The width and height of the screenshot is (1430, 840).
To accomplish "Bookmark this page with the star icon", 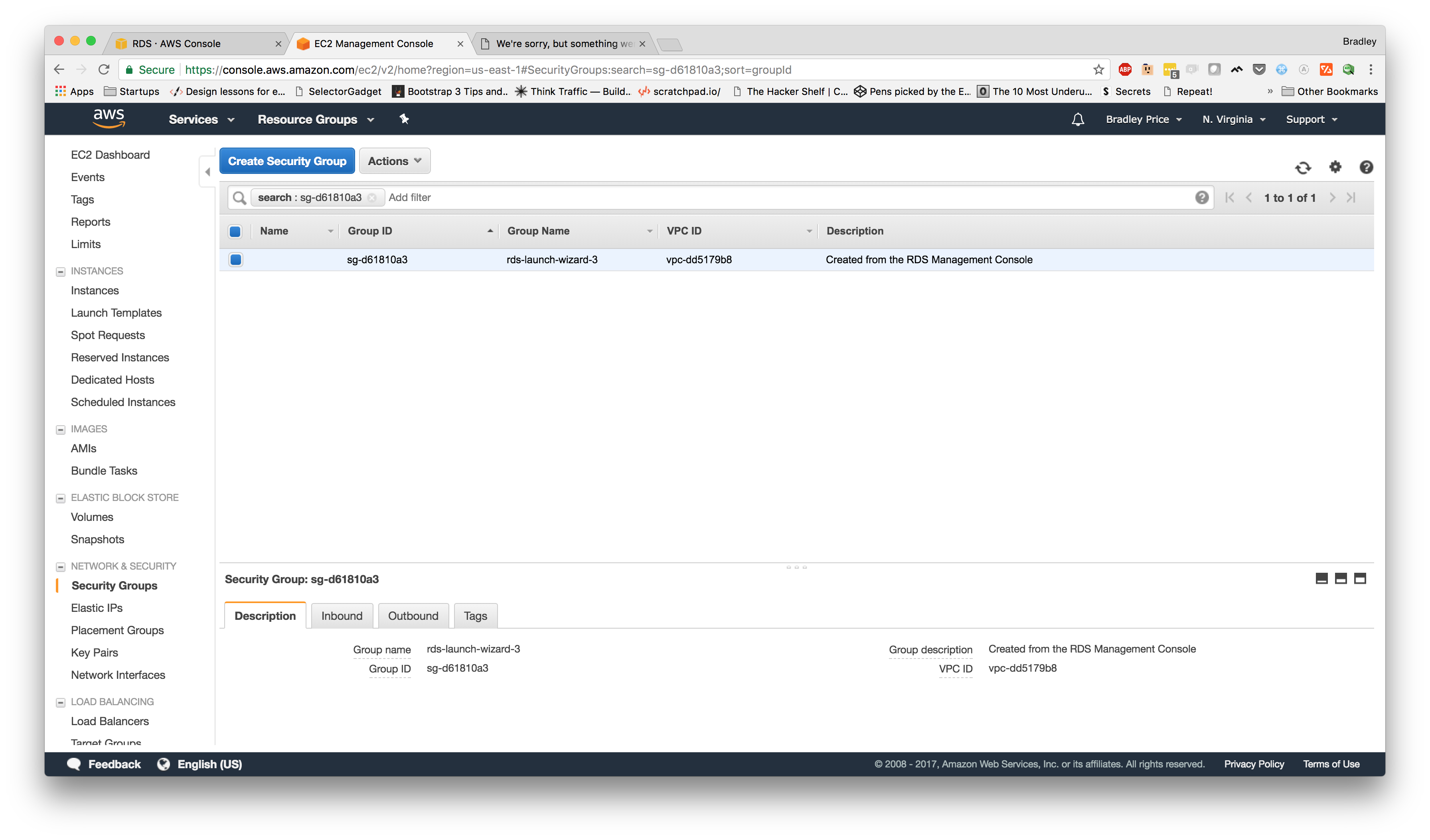I will (1098, 70).
